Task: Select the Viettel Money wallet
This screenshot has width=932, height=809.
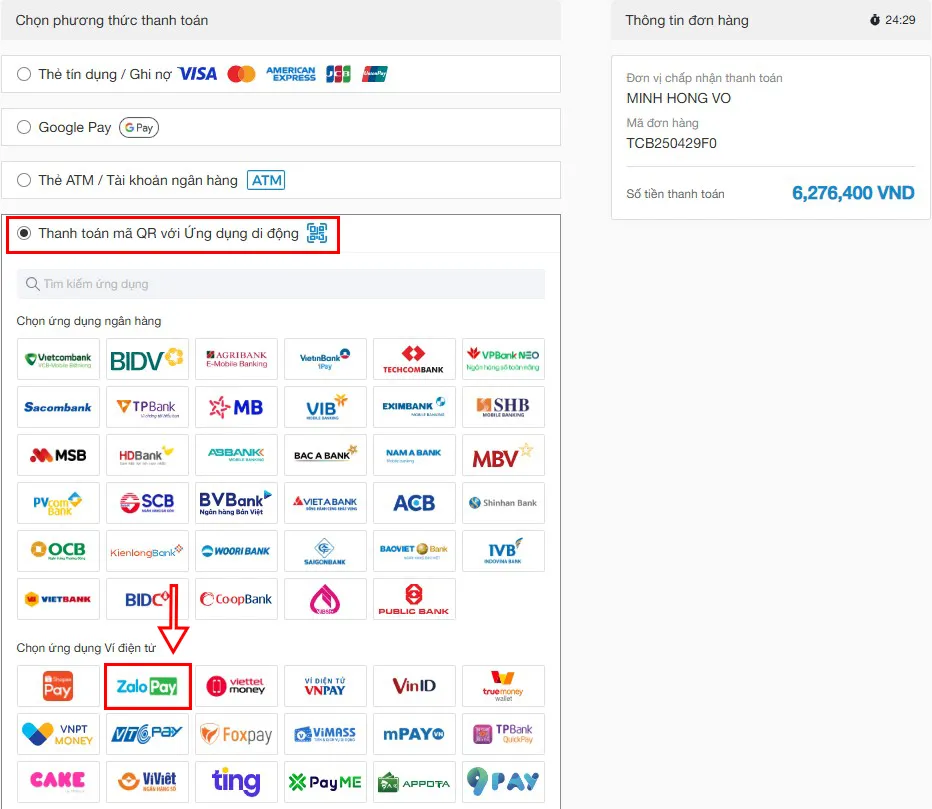Action: [237, 686]
